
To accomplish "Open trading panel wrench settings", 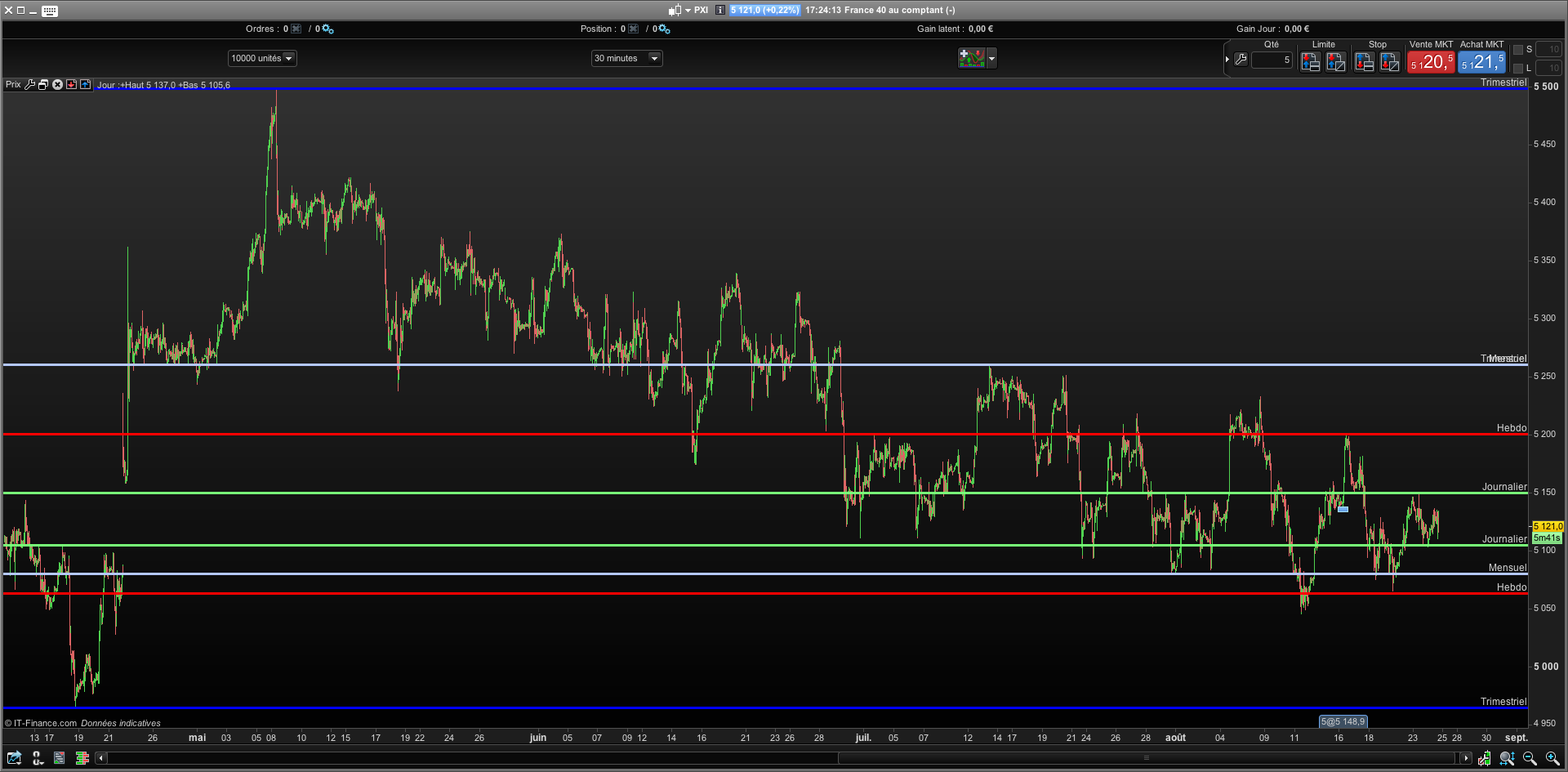I will coord(1241,59).
